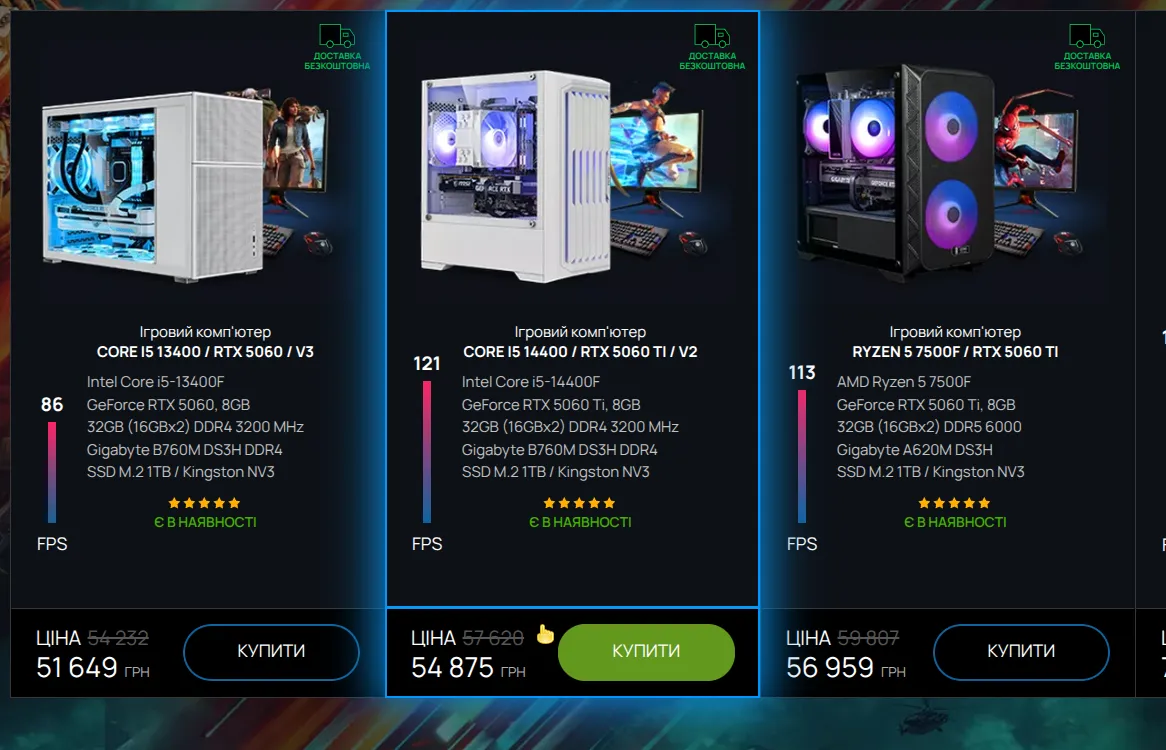Click star rating of Ryzen 5 7500F PC
This screenshot has height=750, width=1166.
(954, 503)
